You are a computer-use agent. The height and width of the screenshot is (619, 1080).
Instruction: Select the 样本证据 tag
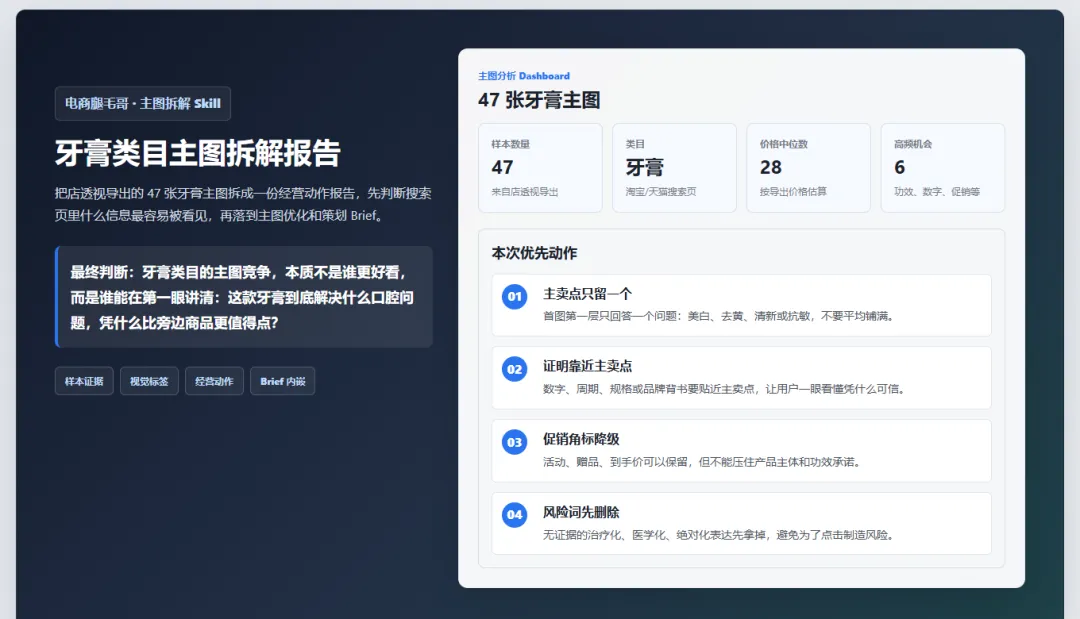(x=84, y=381)
